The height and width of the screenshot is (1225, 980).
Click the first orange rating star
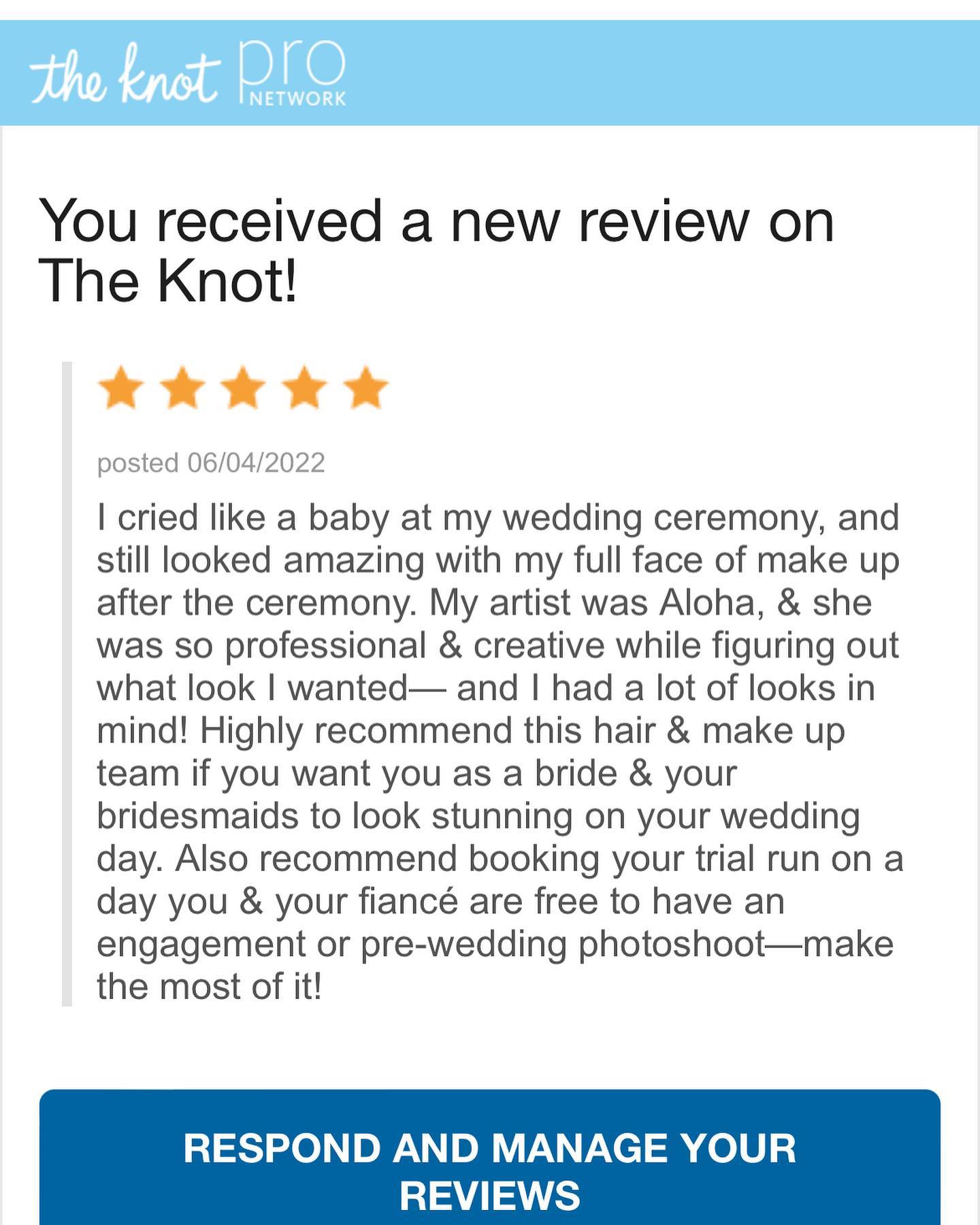pyautogui.click(x=121, y=387)
